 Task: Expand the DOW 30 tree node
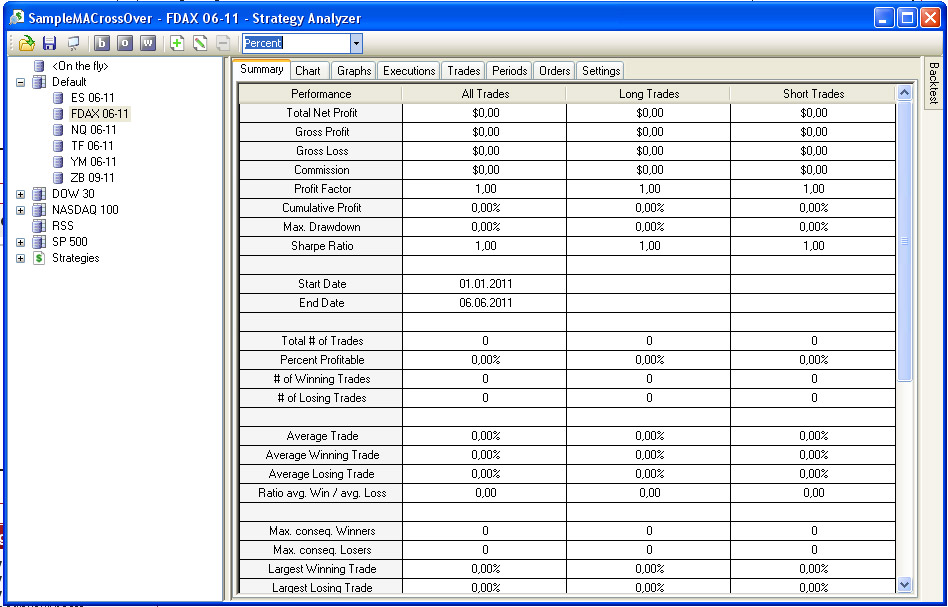21,194
